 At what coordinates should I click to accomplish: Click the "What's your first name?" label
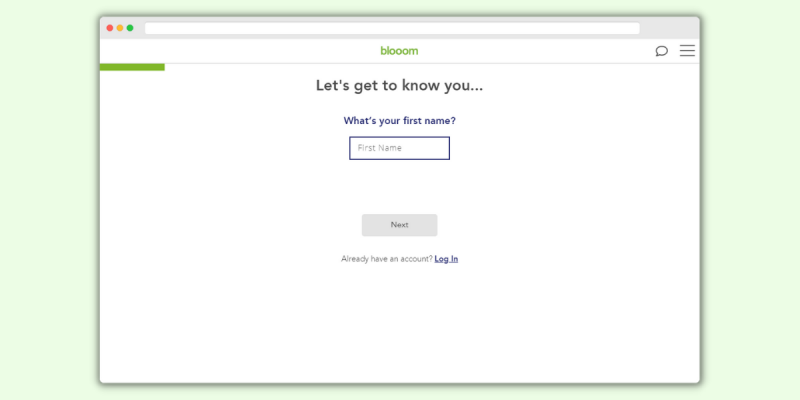[x=399, y=121]
